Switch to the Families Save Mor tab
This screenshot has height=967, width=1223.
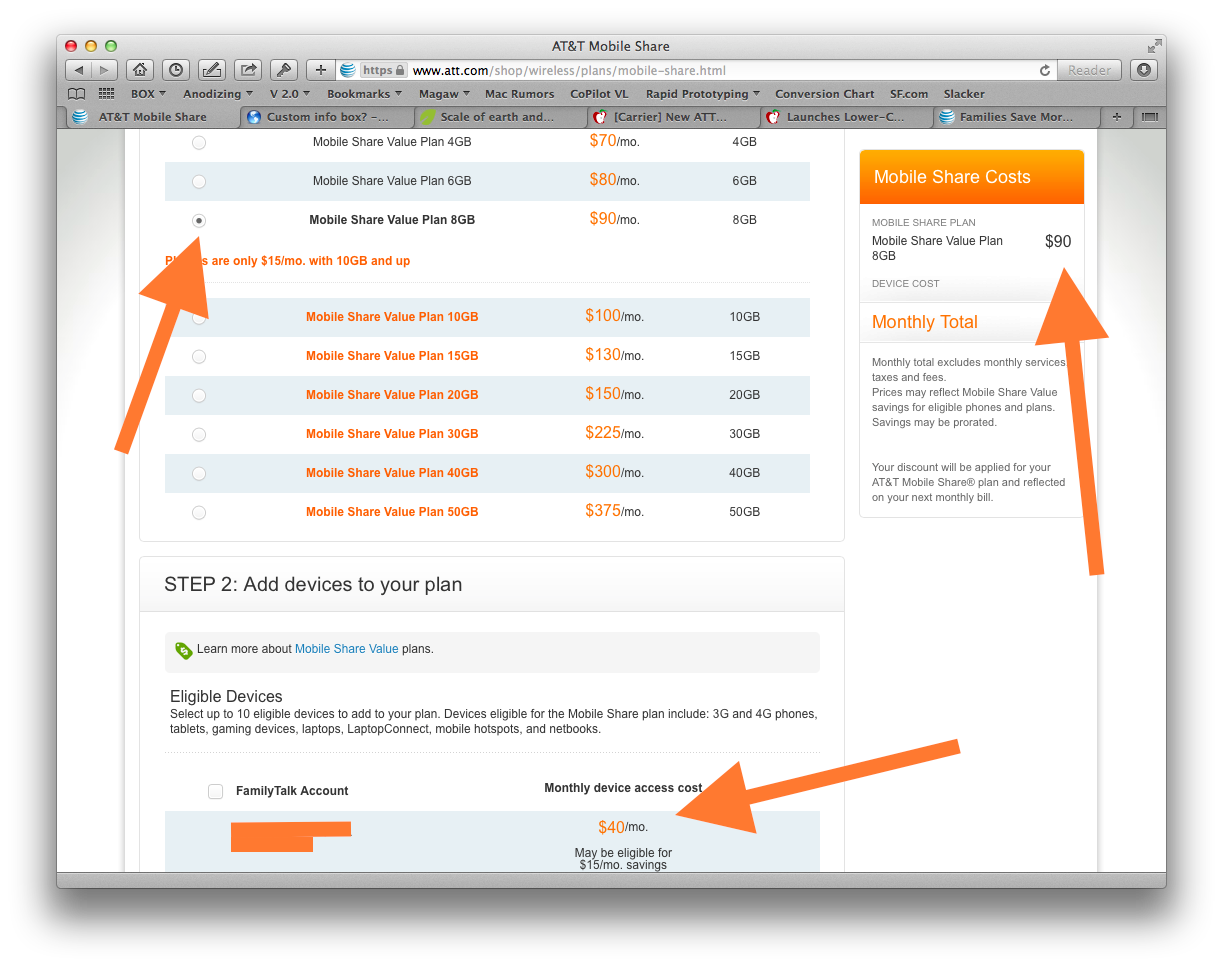1017,117
